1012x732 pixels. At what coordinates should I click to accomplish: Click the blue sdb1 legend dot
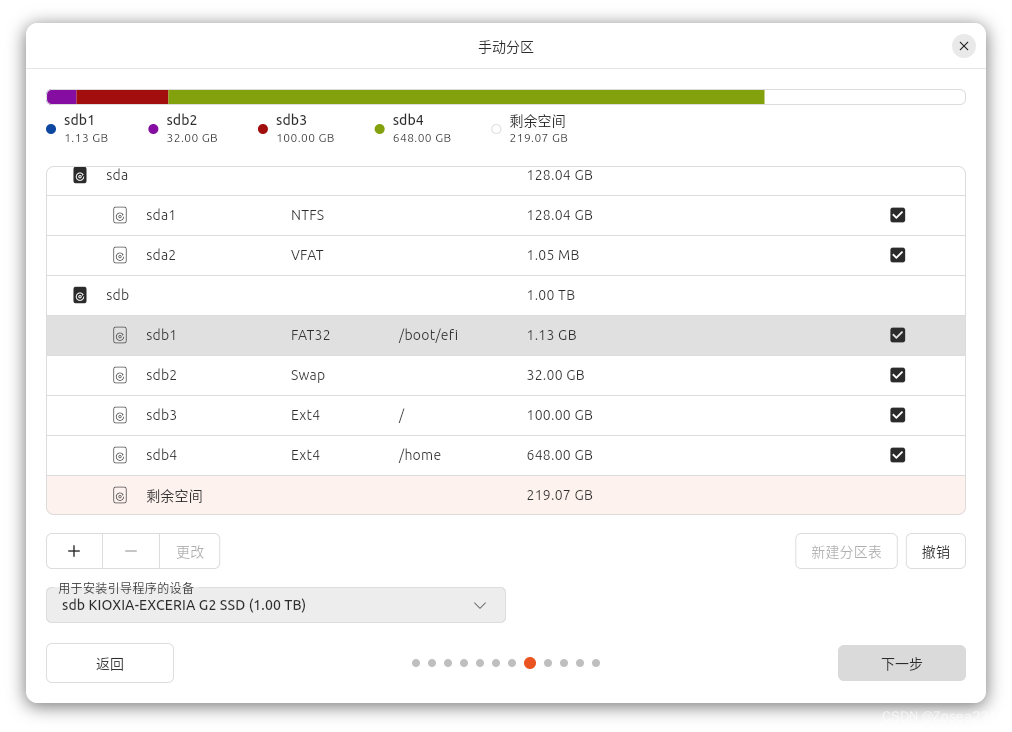click(x=51, y=129)
